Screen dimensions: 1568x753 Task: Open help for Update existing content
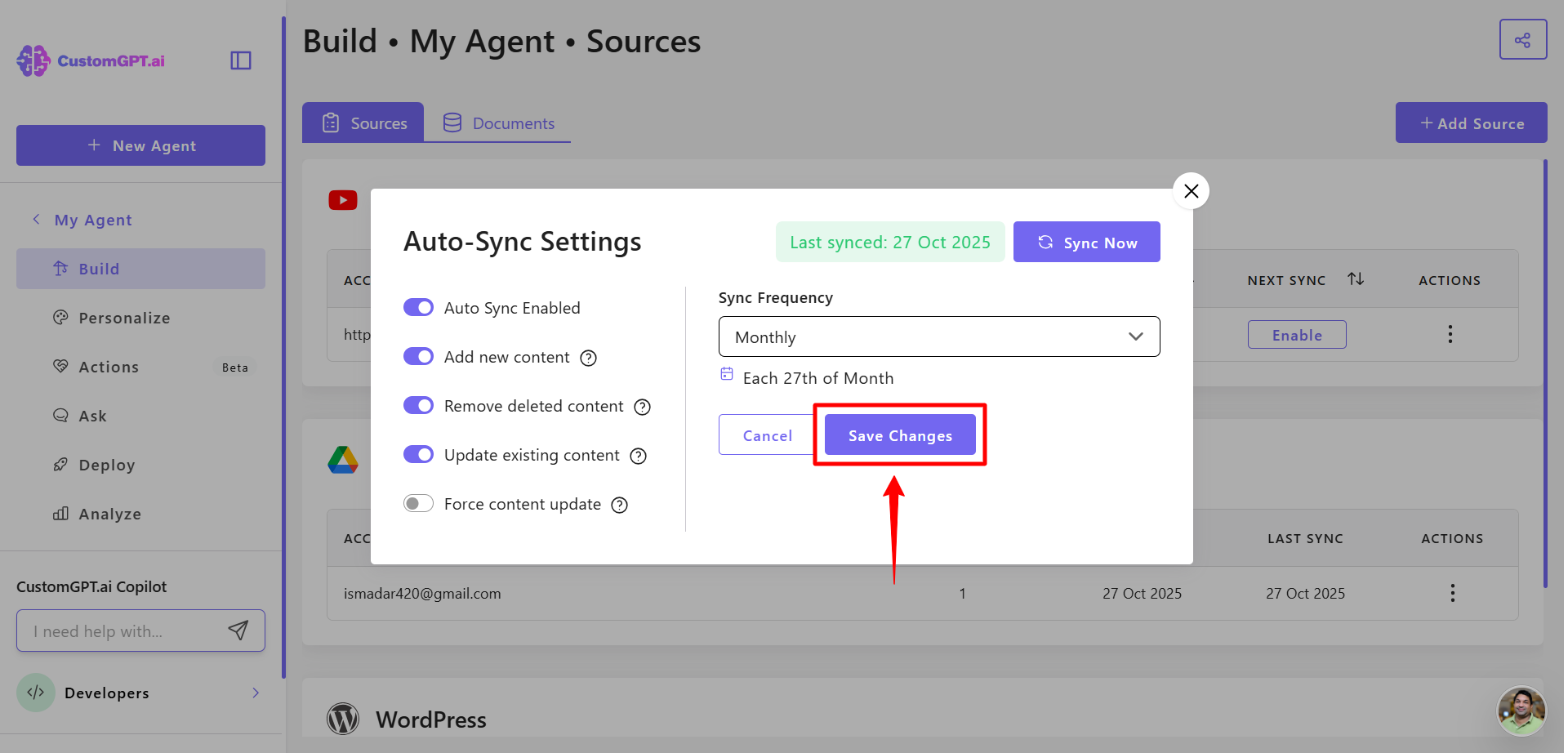(x=639, y=456)
